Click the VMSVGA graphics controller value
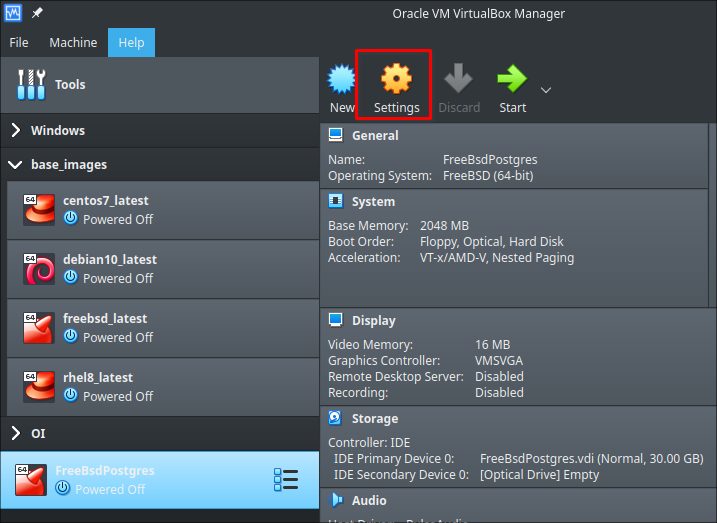This screenshot has height=523, width=717. point(499,360)
